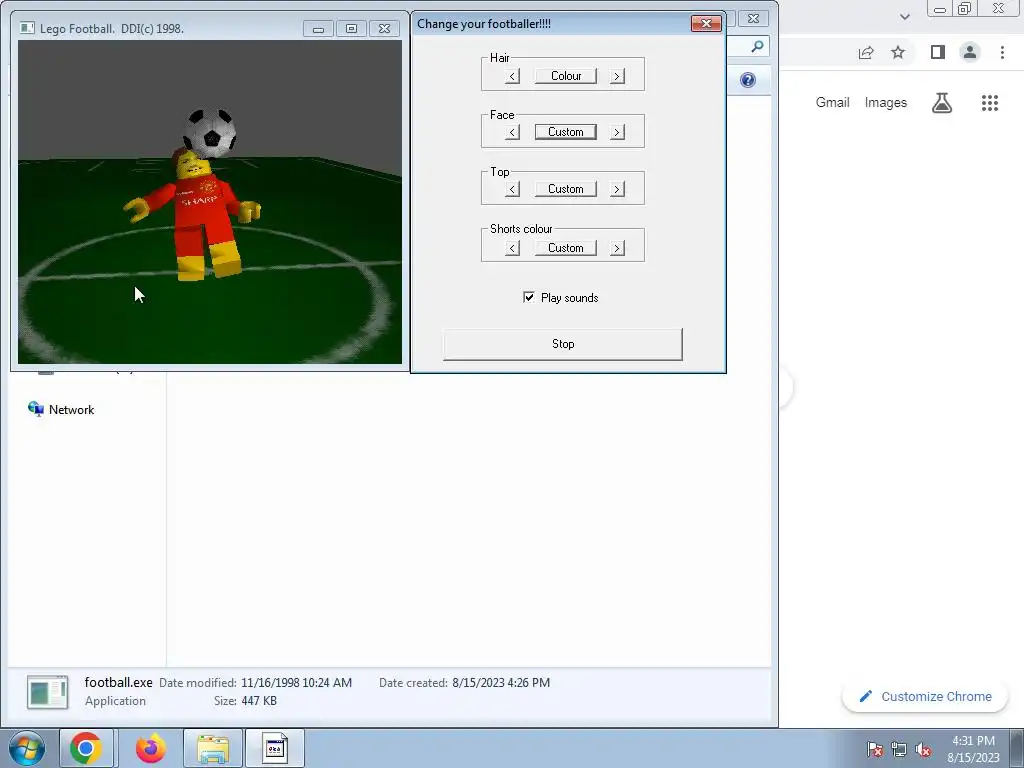Click the football.exe filename in details pane

[118, 682]
